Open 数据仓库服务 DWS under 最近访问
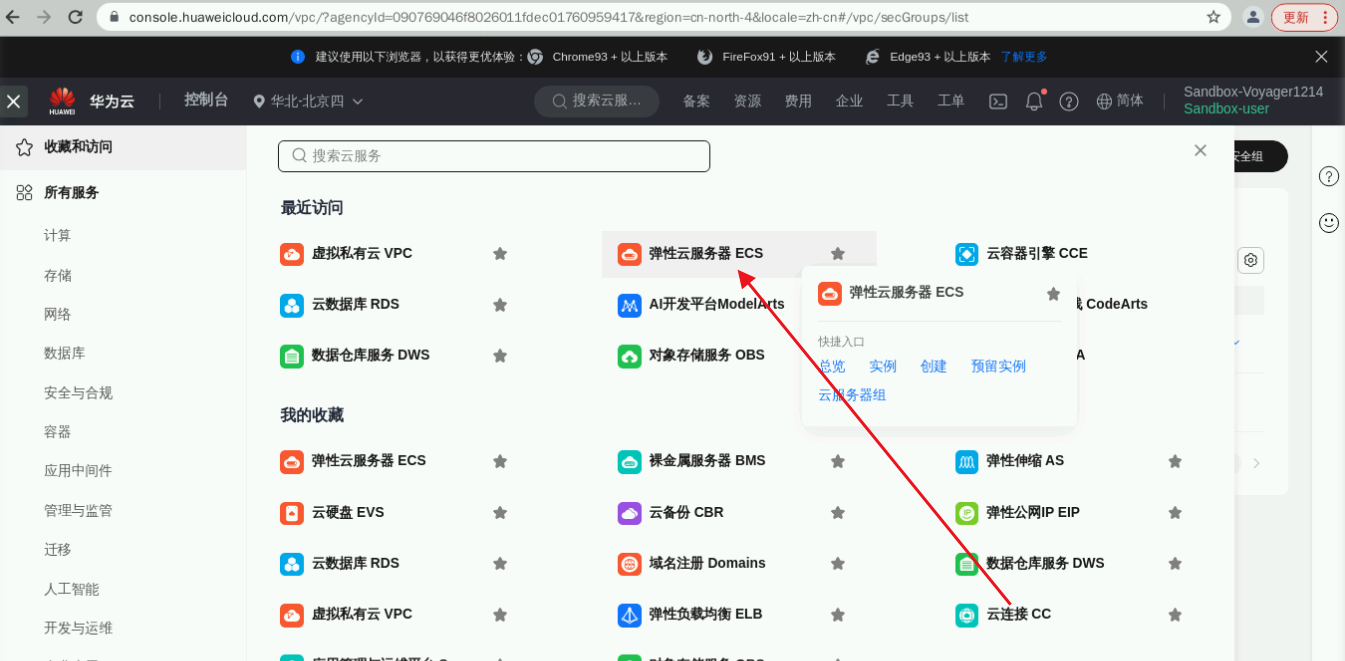Viewport: 1345px width, 661px height. click(370, 355)
